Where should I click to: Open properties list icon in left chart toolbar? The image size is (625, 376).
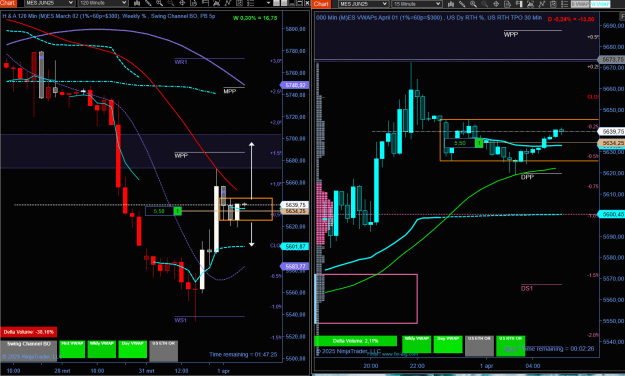[251, 3]
